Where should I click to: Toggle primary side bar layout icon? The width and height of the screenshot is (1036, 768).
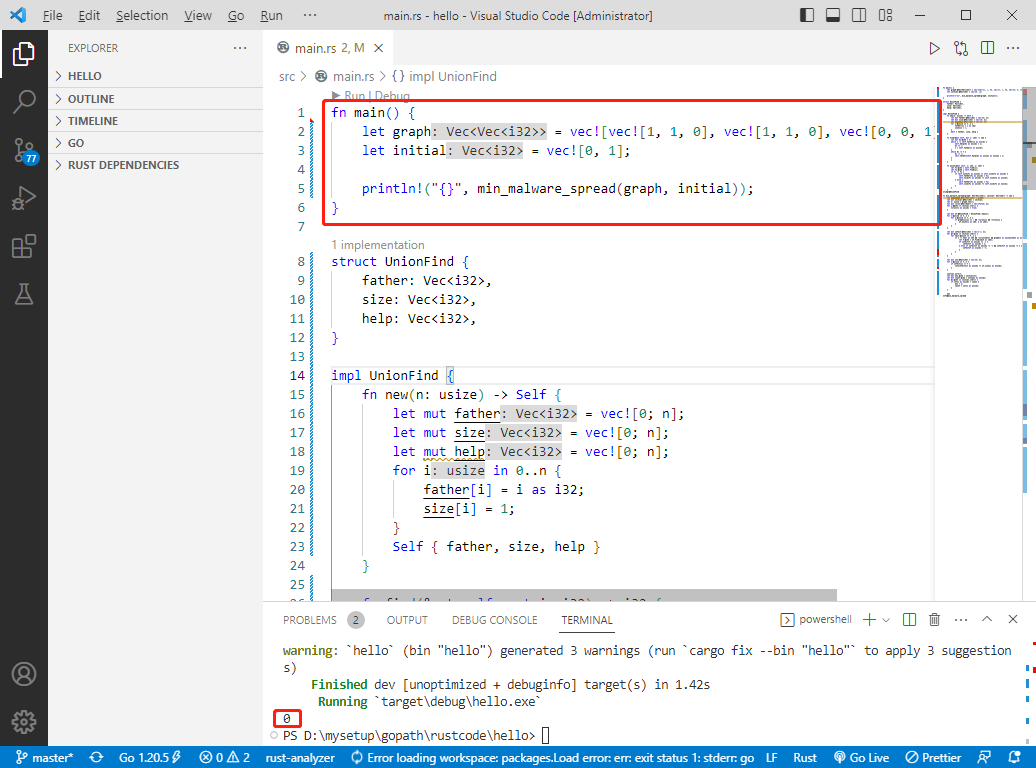pyautogui.click(x=807, y=15)
